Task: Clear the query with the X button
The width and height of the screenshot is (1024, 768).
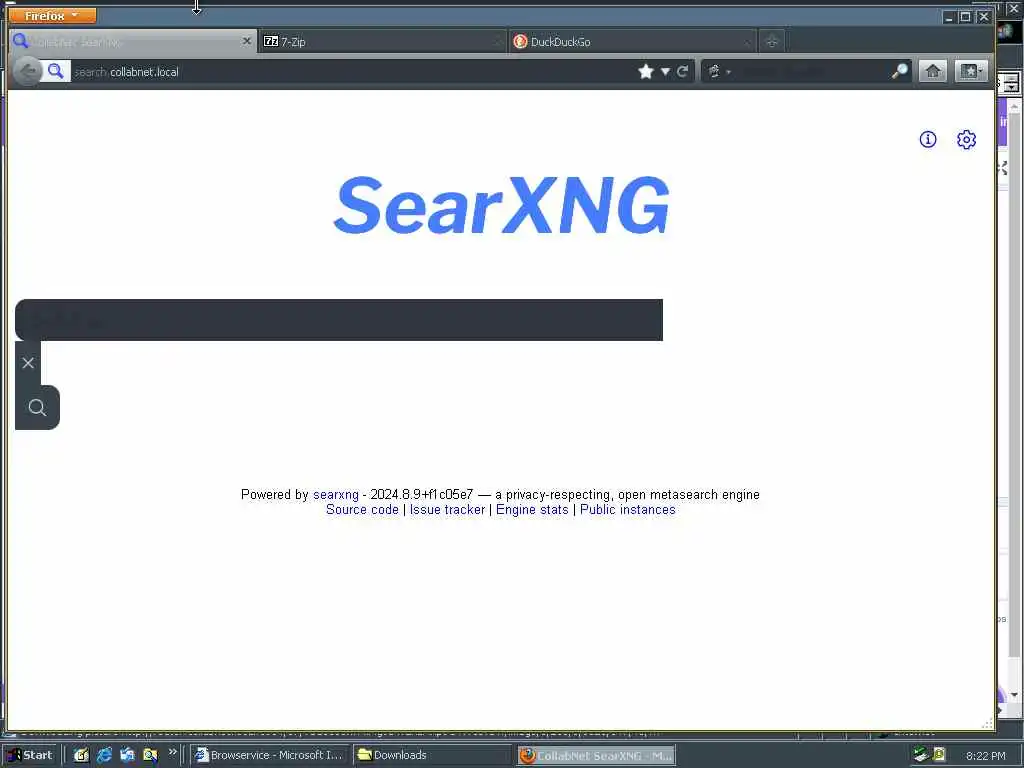Action: (28, 363)
